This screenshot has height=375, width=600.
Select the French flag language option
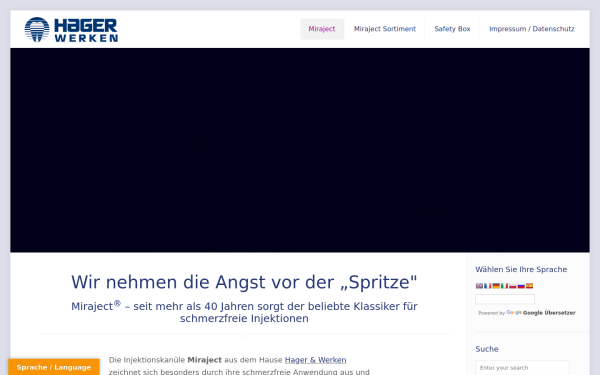point(488,286)
